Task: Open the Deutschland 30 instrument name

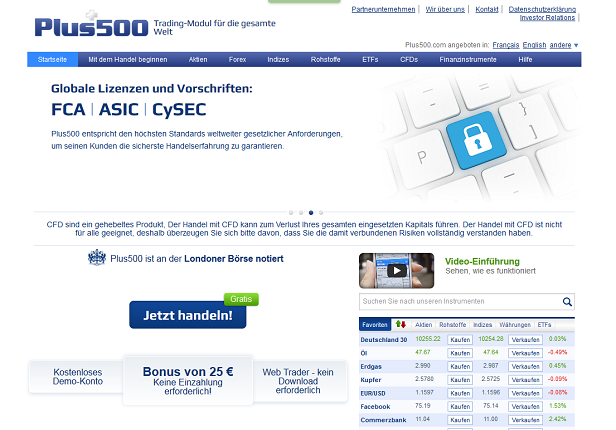Action: point(384,340)
